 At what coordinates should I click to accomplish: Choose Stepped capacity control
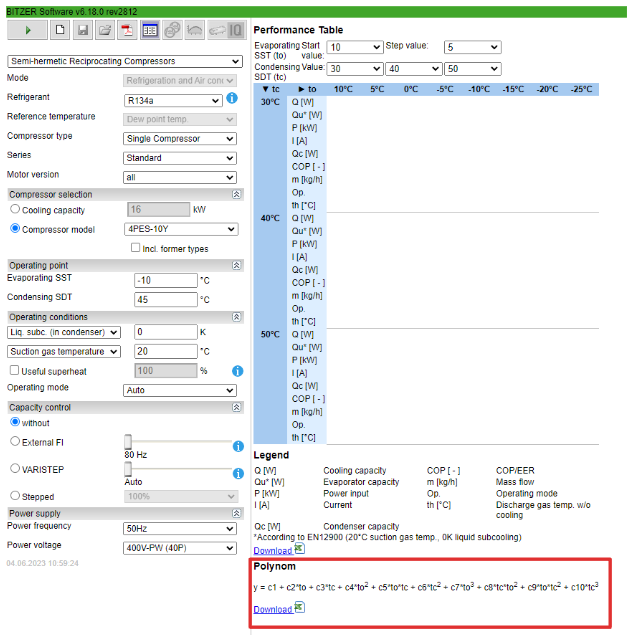point(15,496)
